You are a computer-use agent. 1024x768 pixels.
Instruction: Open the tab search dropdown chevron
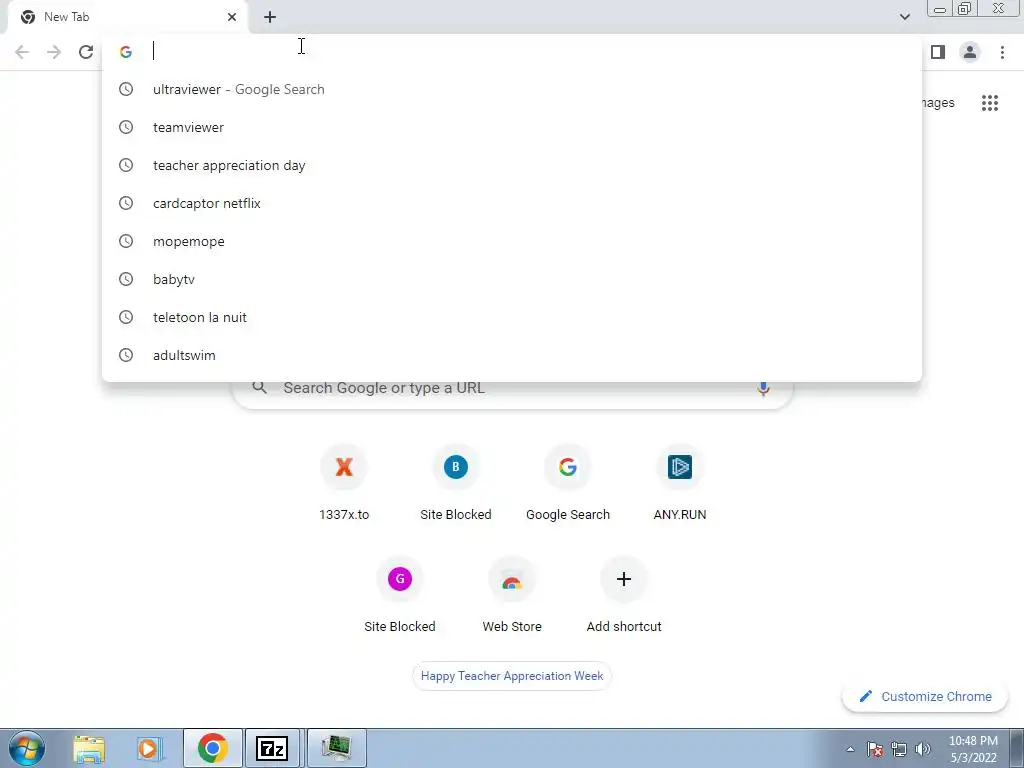click(904, 17)
